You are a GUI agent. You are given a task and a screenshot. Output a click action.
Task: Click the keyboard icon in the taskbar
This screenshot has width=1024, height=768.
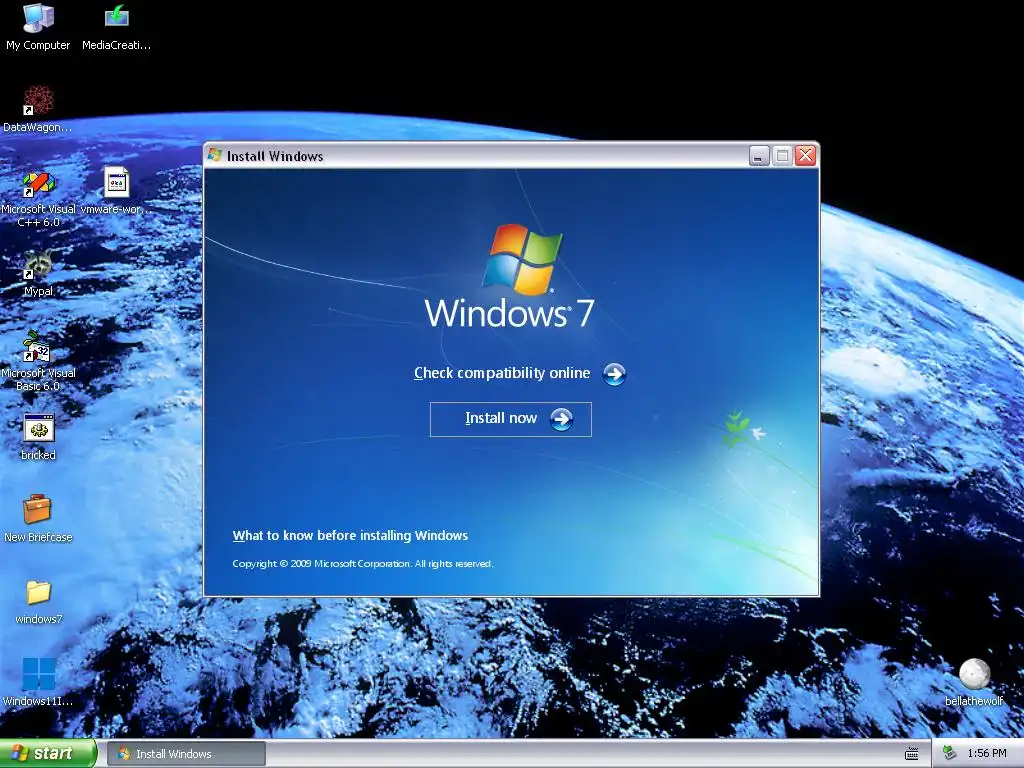coord(912,754)
